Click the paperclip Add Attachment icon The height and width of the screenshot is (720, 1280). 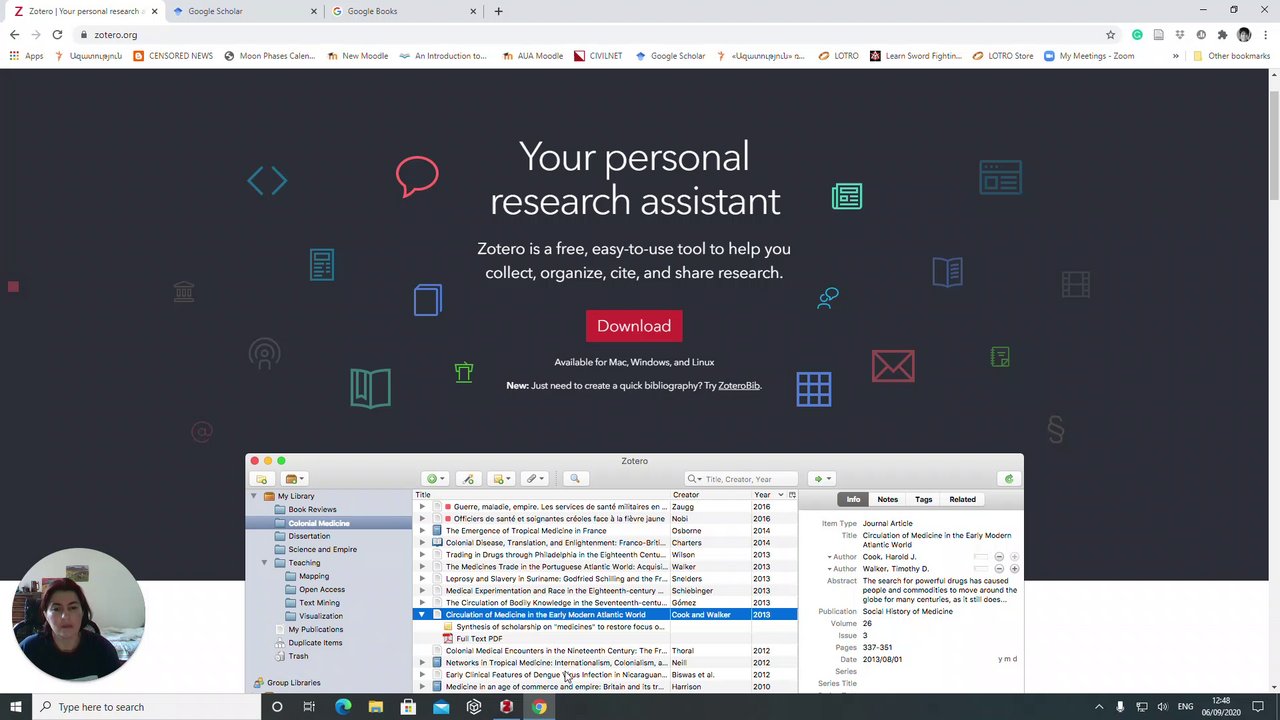tap(535, 479)
